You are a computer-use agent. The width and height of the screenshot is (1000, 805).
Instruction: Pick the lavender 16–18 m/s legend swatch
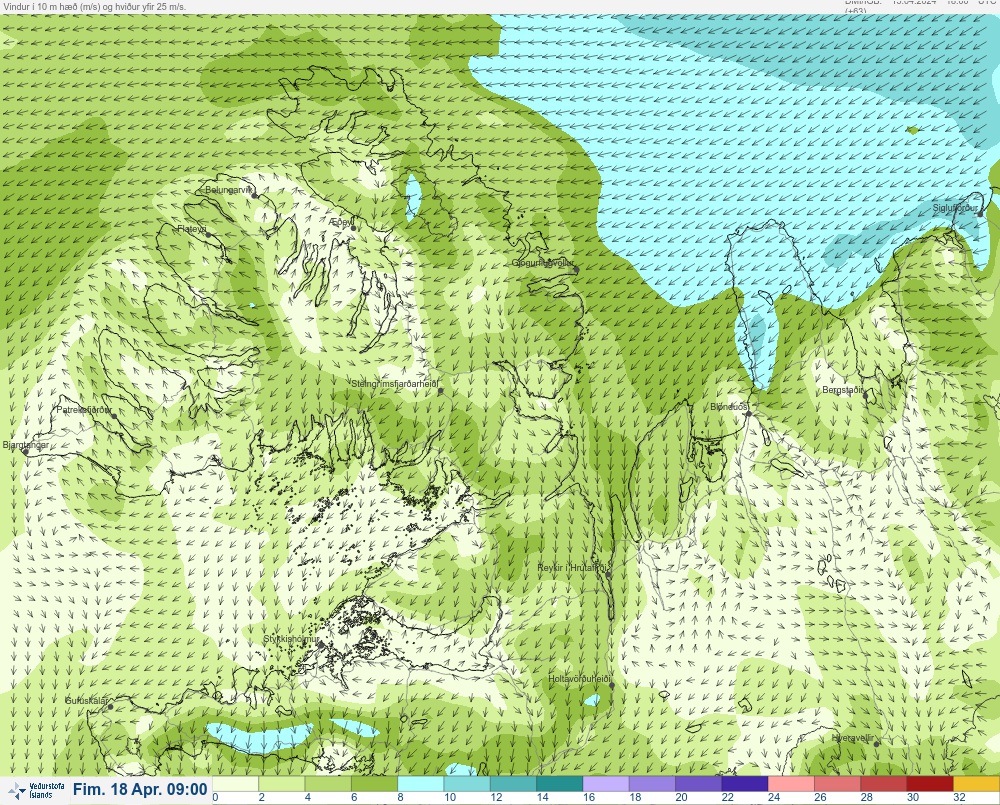(x=606, y=783)
